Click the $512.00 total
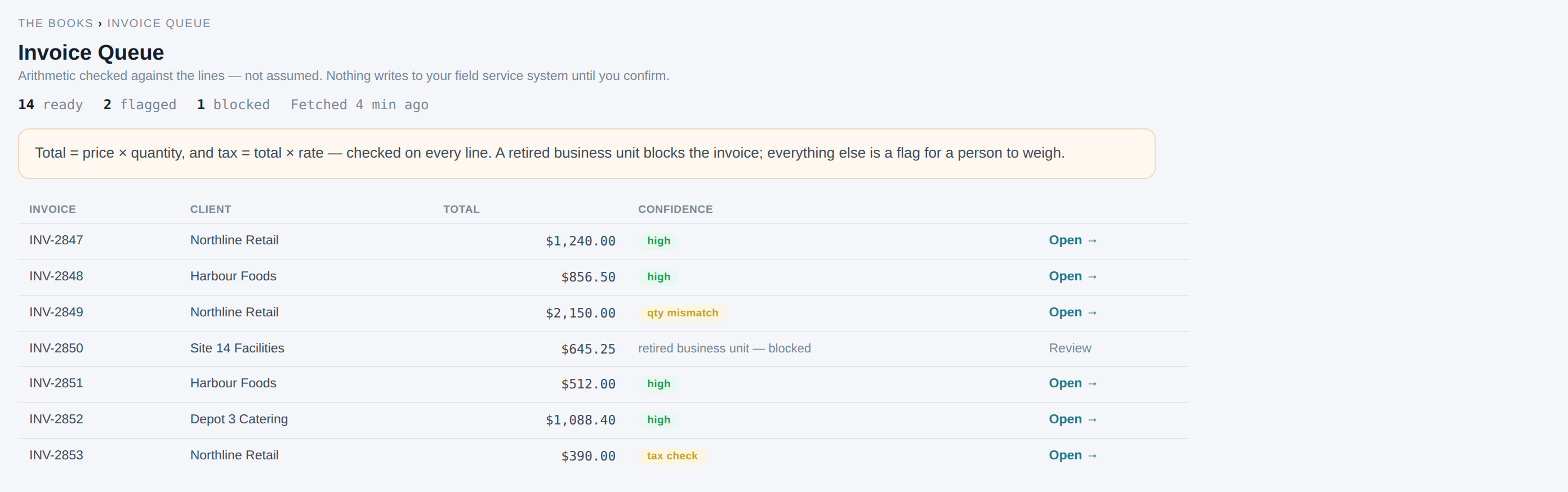Screen dimensions: 1568x492 588,384
